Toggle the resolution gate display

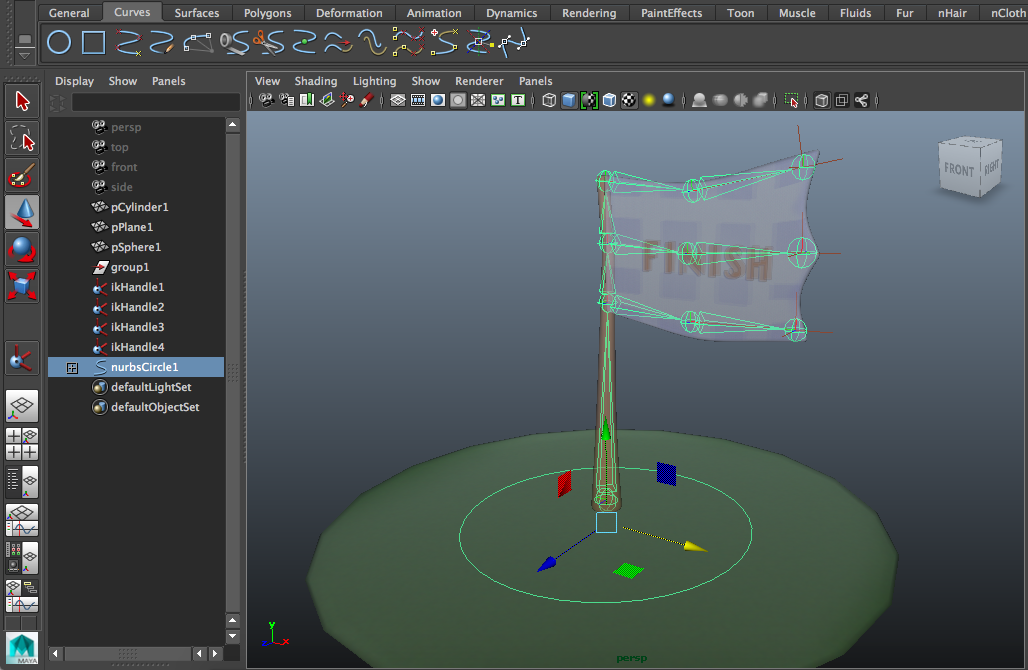[x=438, y=100]
